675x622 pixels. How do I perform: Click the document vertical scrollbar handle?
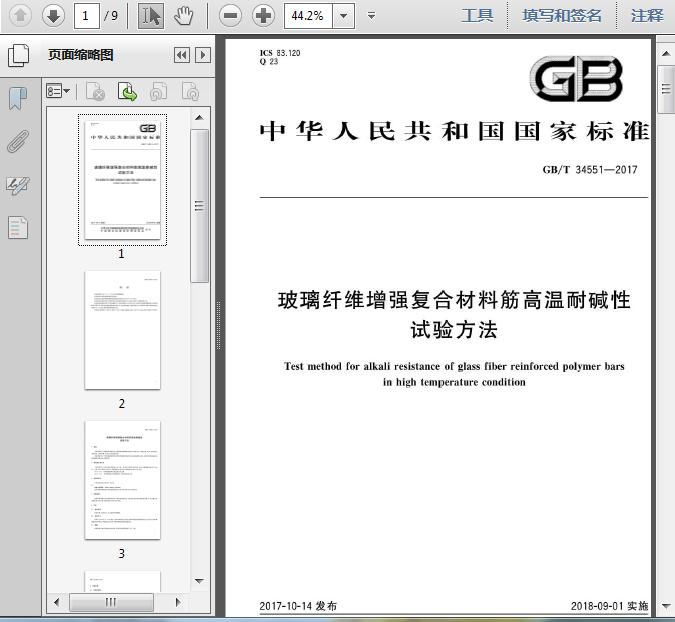(x=666, y=89)
